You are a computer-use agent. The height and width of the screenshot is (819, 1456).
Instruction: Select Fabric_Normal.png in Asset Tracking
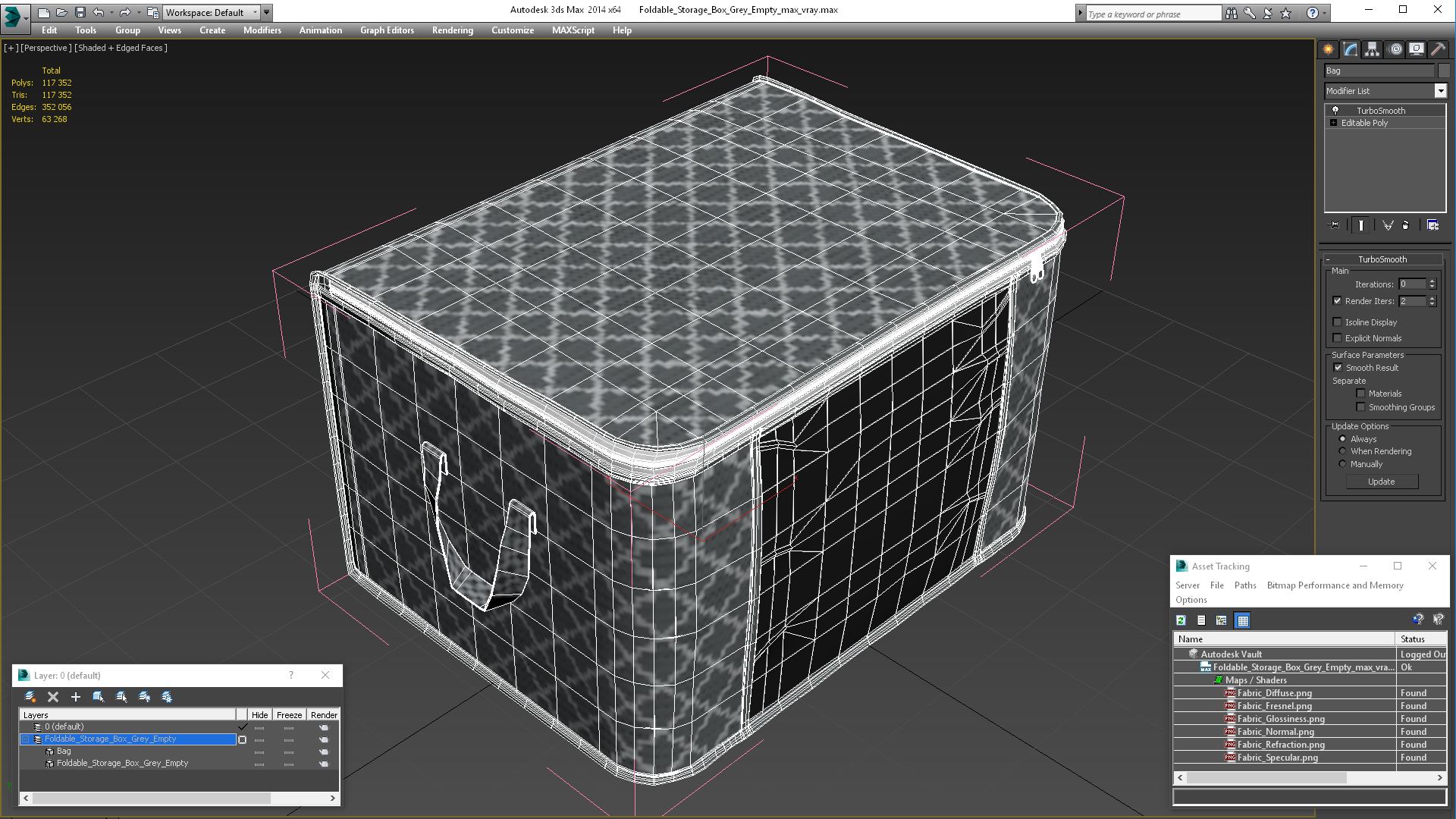(x=1276, y=732)
